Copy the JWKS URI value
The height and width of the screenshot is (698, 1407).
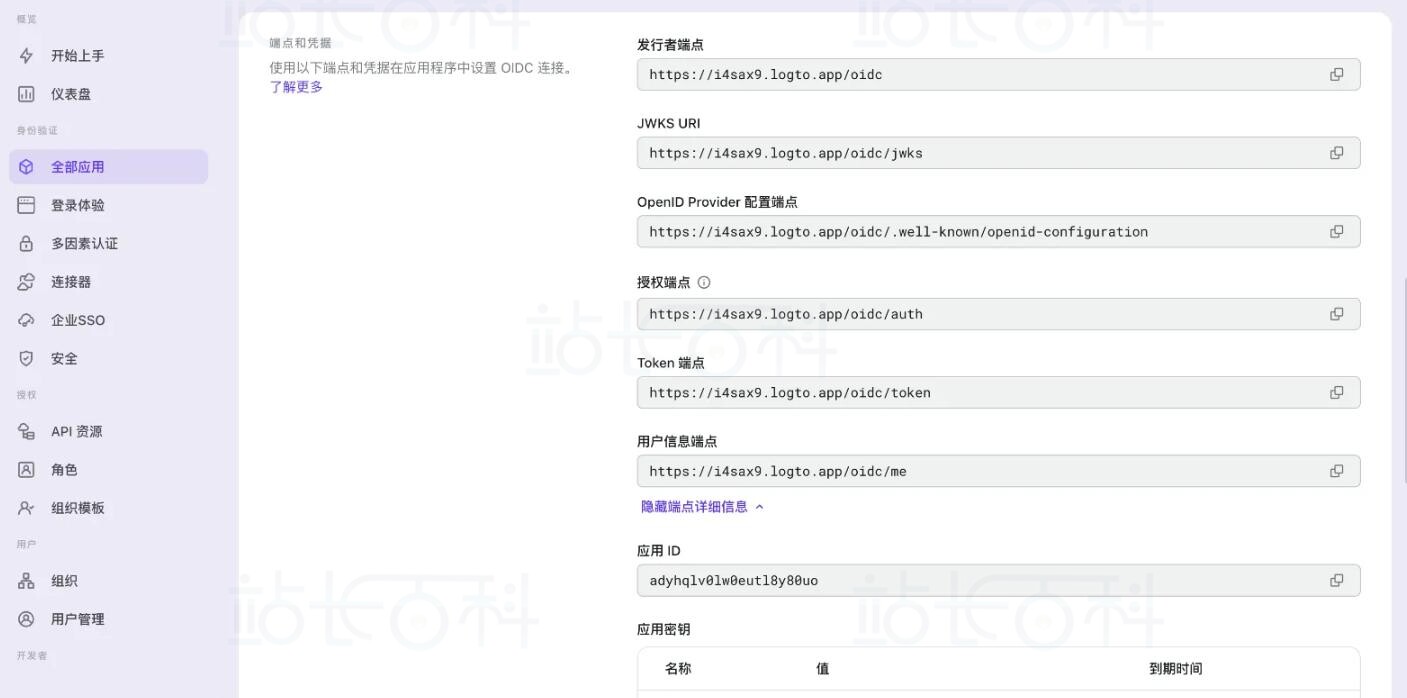pyautogui.click(x=1336, y=153)
